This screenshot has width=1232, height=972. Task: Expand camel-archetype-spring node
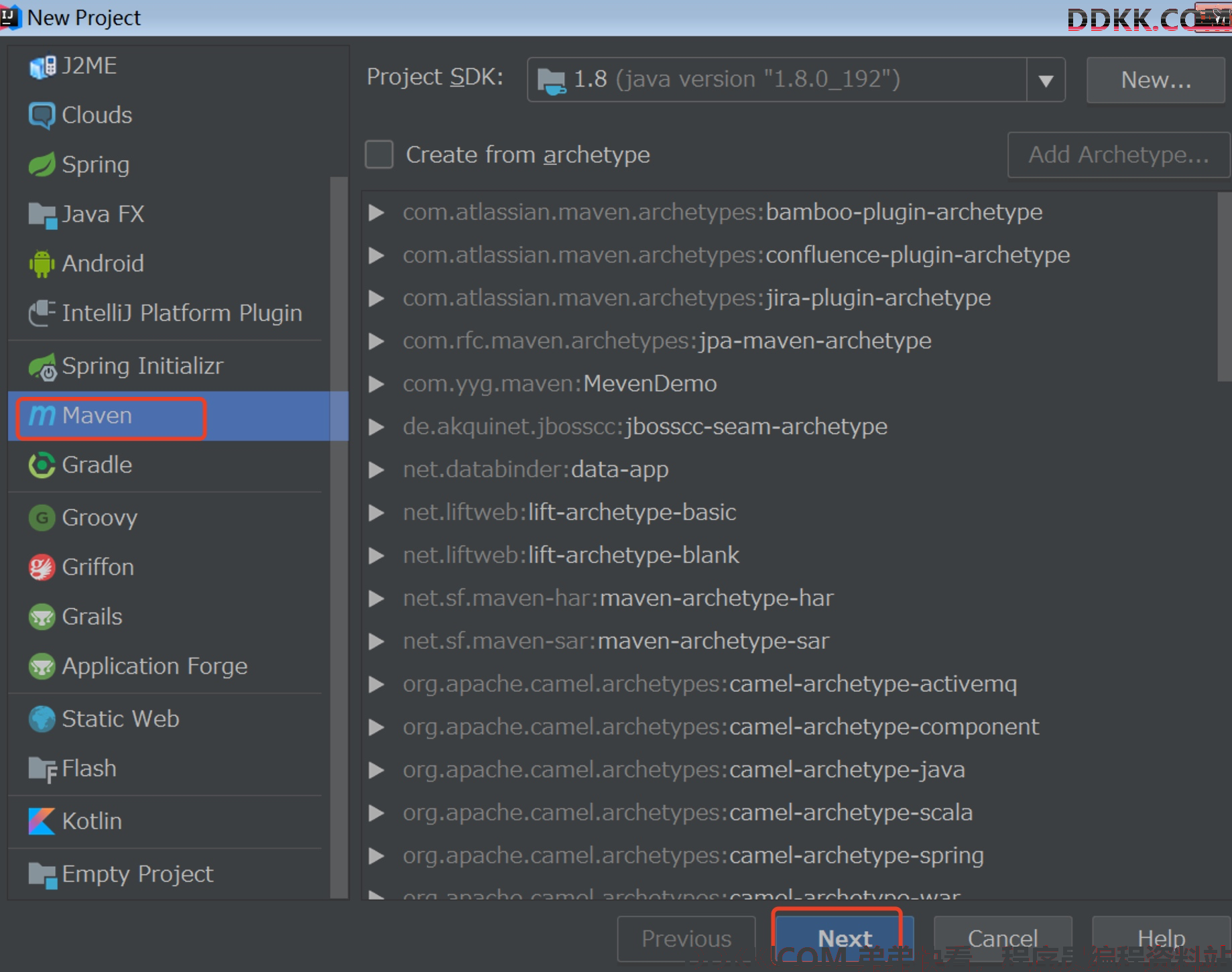click(x=377, y=856)
